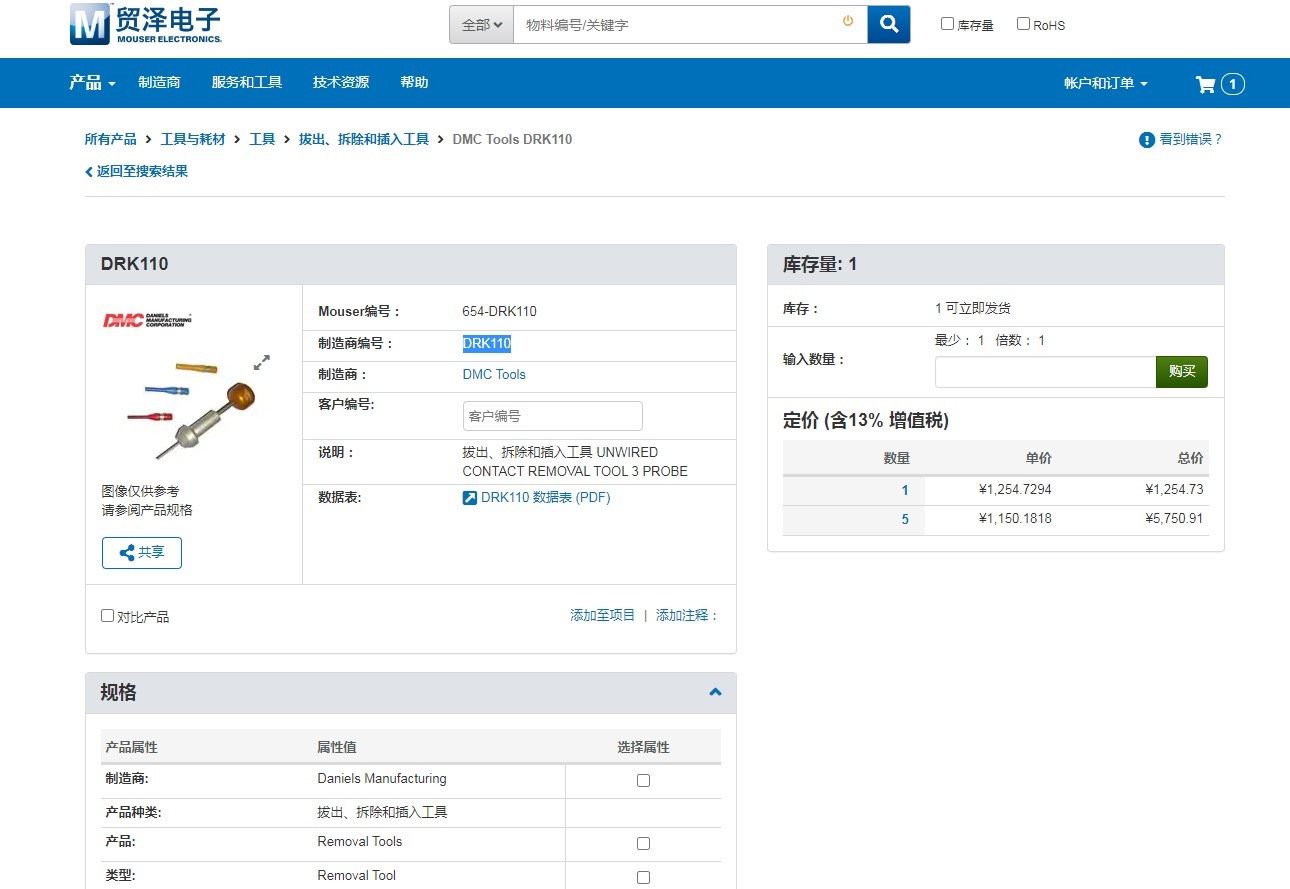Click quantity 1 in pricing table
1290x889 pixels.
tap(905, 490)
